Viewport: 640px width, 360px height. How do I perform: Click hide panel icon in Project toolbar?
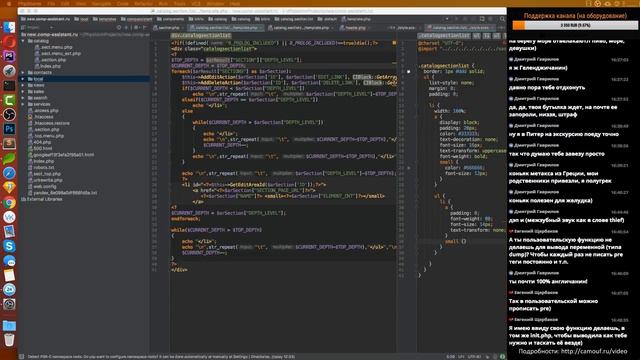point(144,28)
